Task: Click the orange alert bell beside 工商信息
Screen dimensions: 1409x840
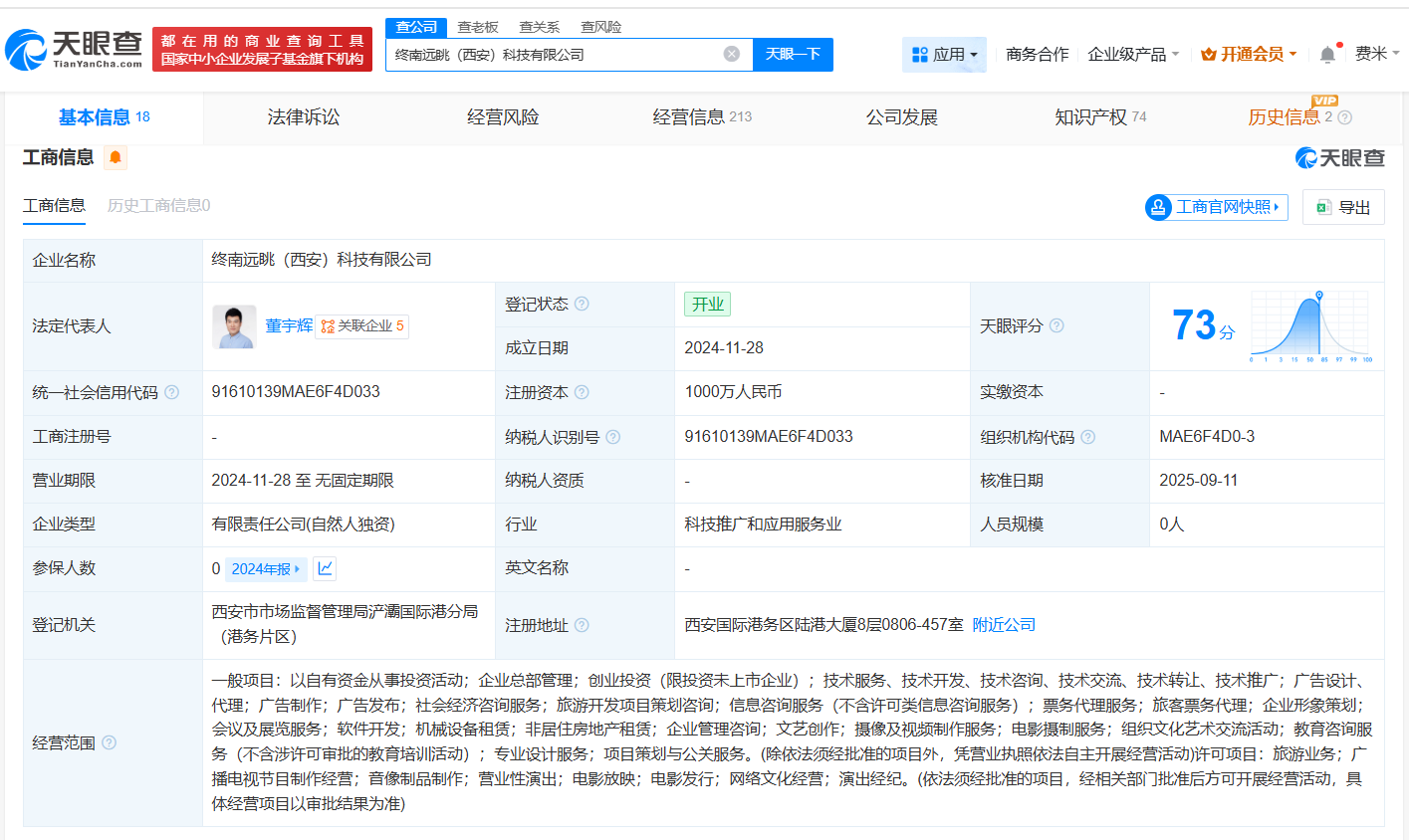Action: tap(115, 157)
